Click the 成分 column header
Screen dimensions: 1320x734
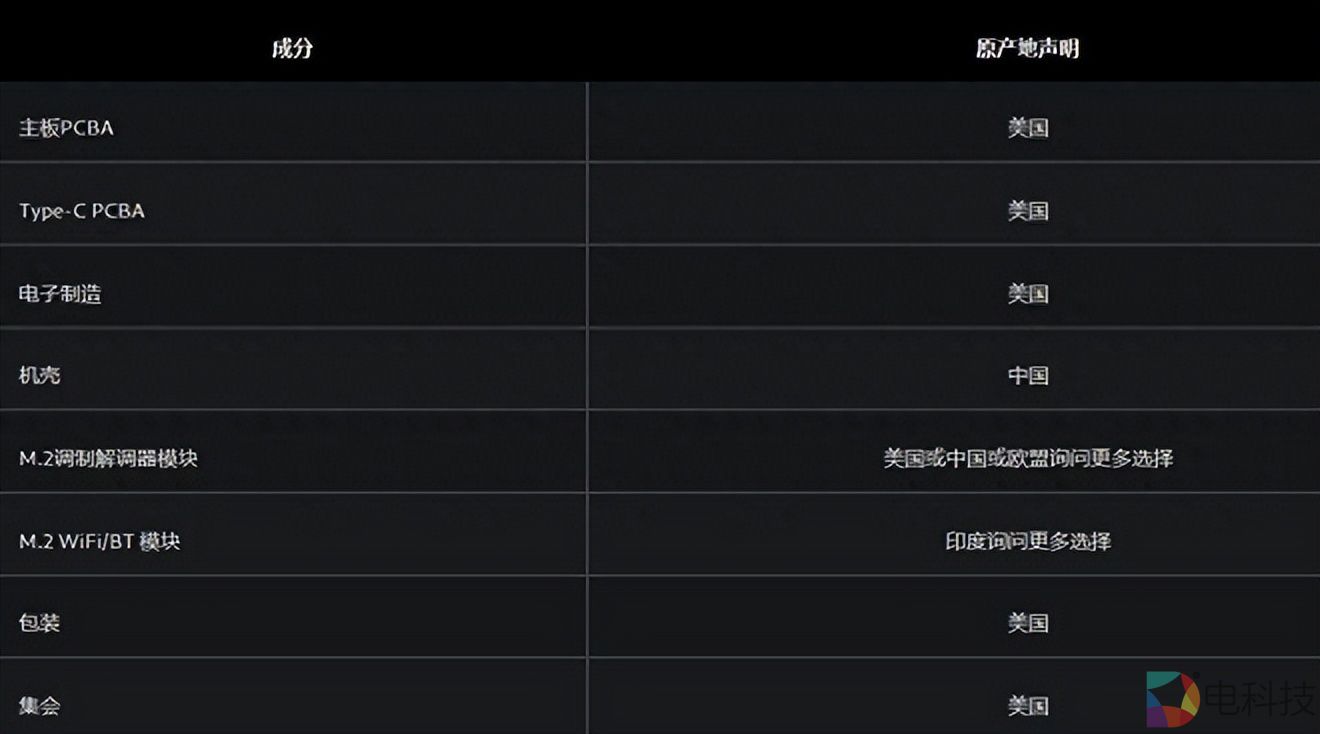[292, 48]
